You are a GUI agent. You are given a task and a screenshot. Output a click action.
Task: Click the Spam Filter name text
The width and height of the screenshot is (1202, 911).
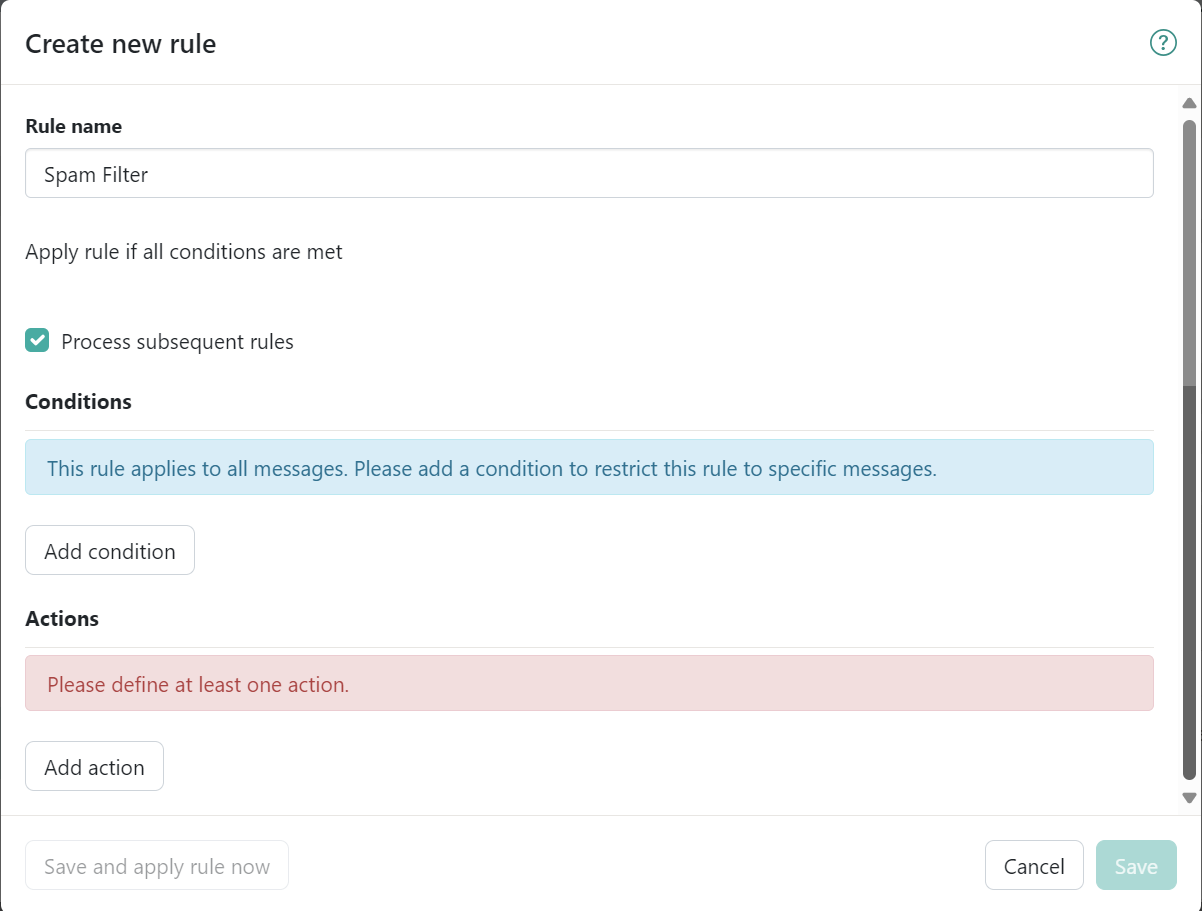coord(94,174)
